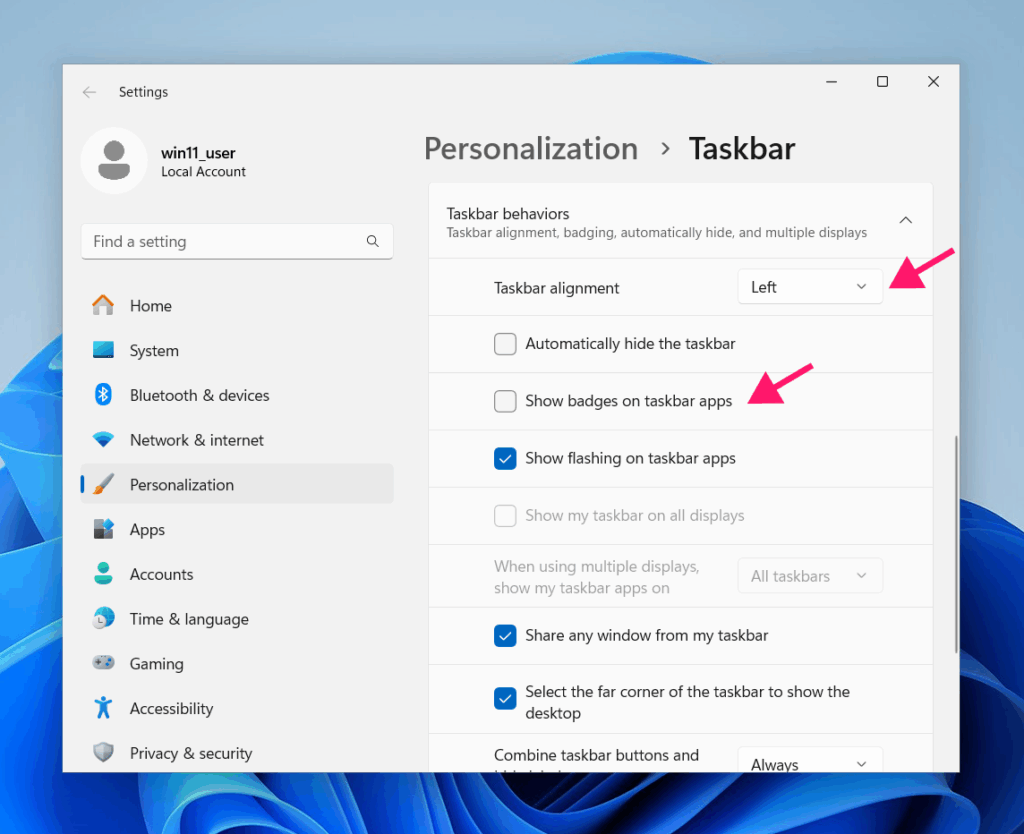The width and height of the screenshot is (1024, 834).
Task: Select Bluetooth & devices
Action: 236,395
